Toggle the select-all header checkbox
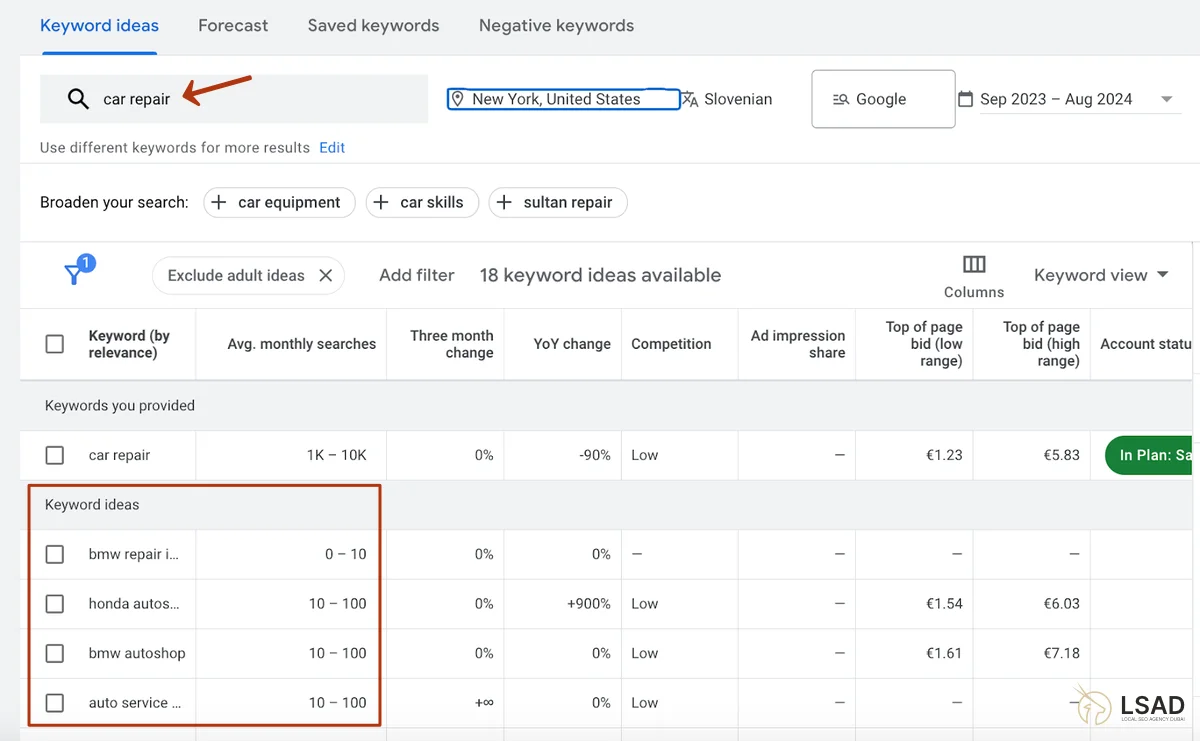Screen dimensions: 1200x741 click(55, 344)
